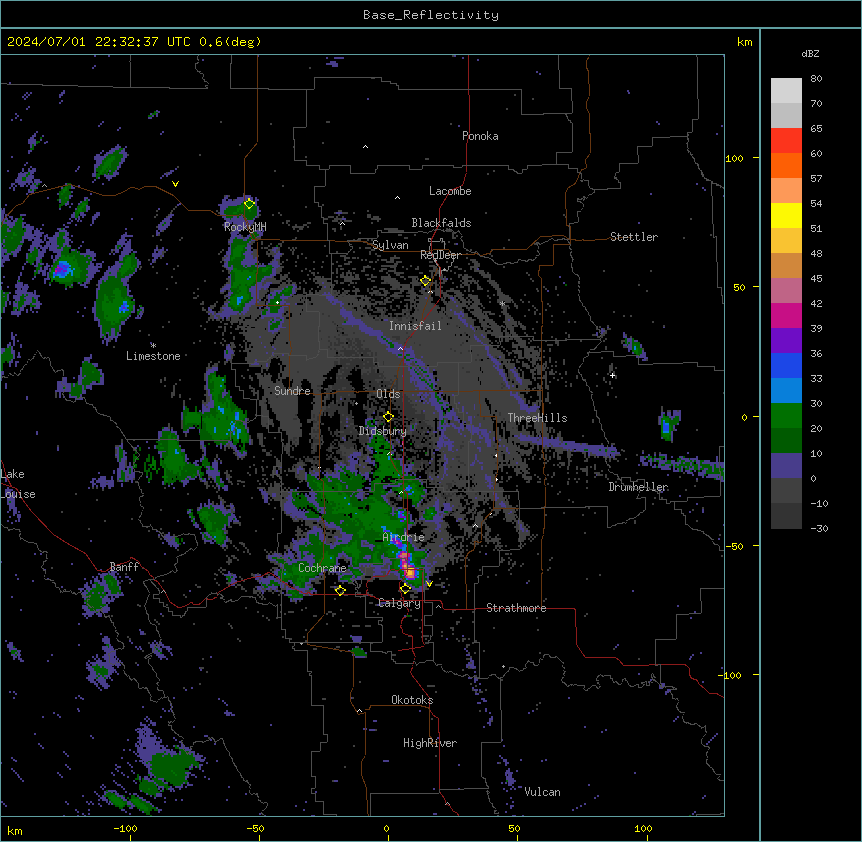Click the yellow V marker northwest of RockyMH

coord(175,184)
